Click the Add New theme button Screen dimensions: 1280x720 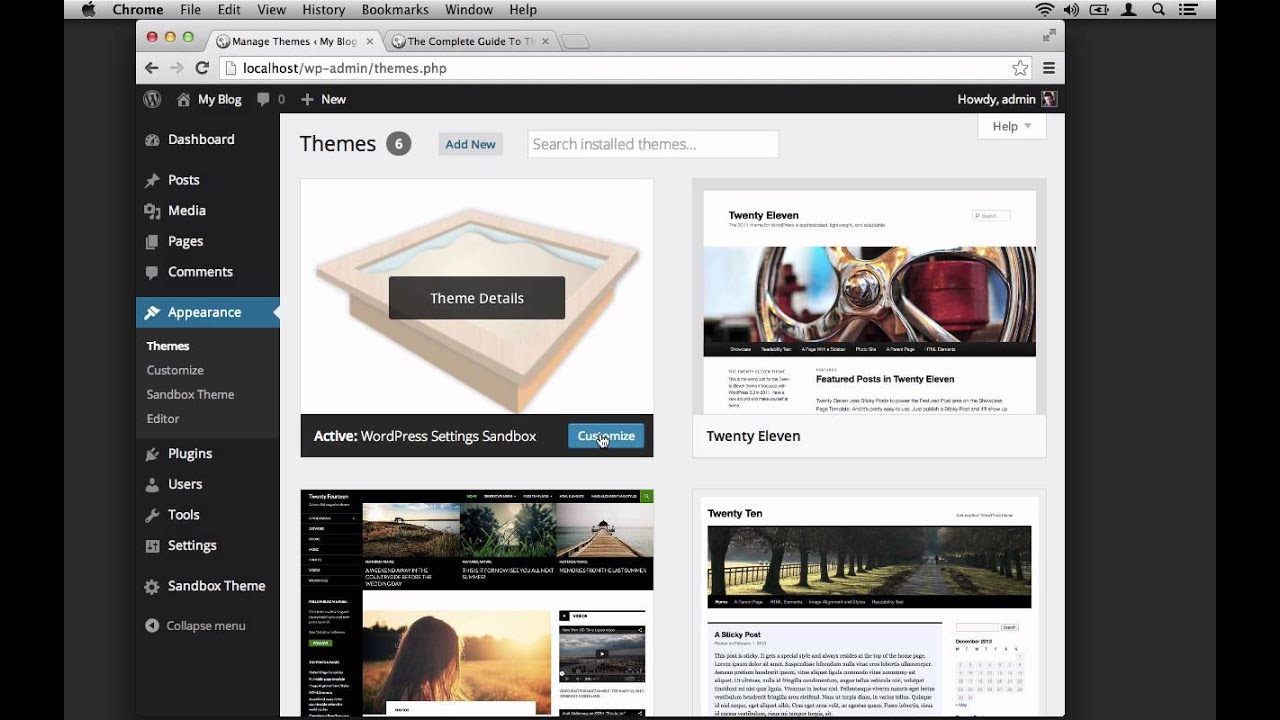(470, 144)
